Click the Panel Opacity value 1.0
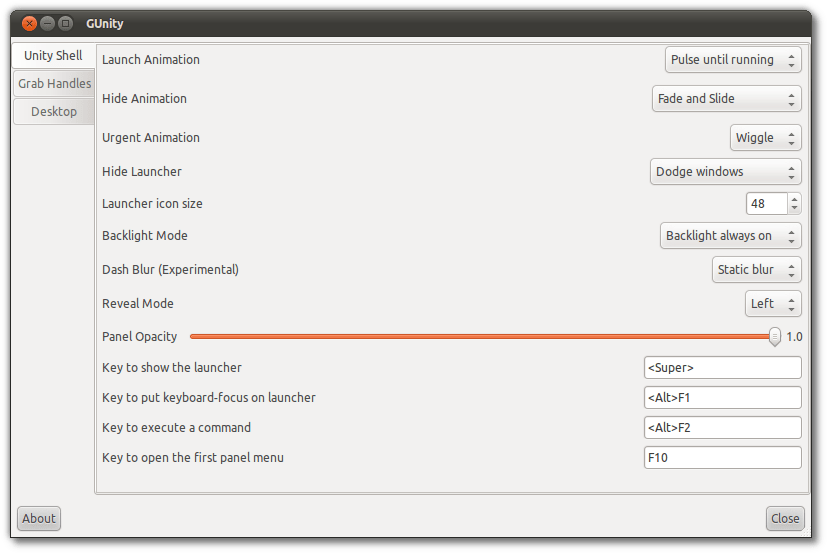Viewport: 828px width, 554px height. pos(794,337)
